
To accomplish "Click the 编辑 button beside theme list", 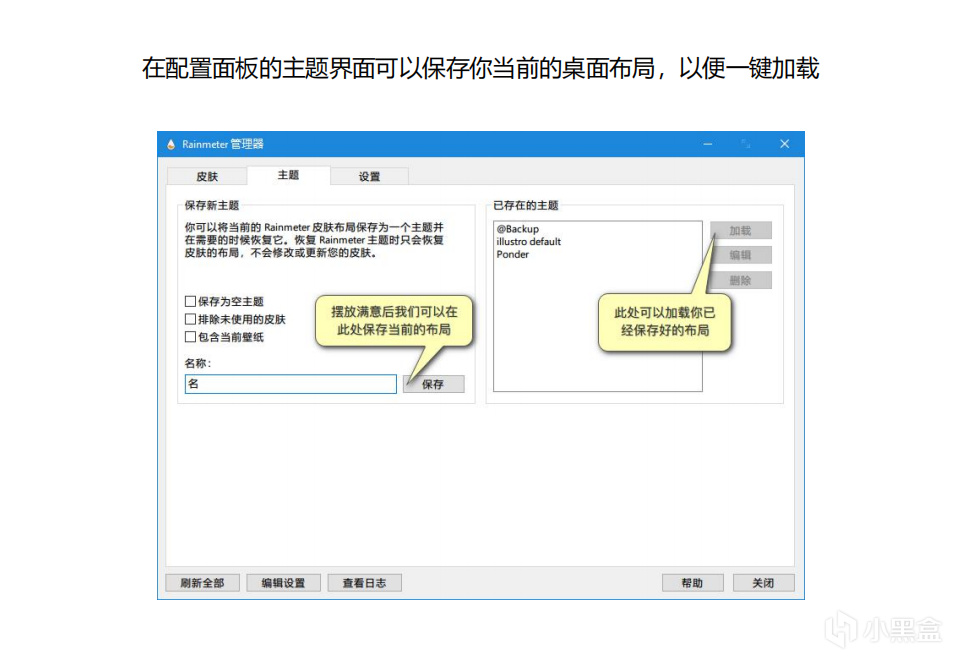I will point(740,255).
